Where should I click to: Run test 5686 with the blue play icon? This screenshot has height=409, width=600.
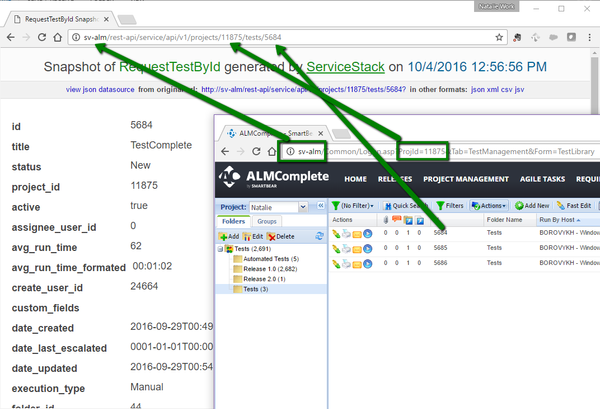coord(368,264)
